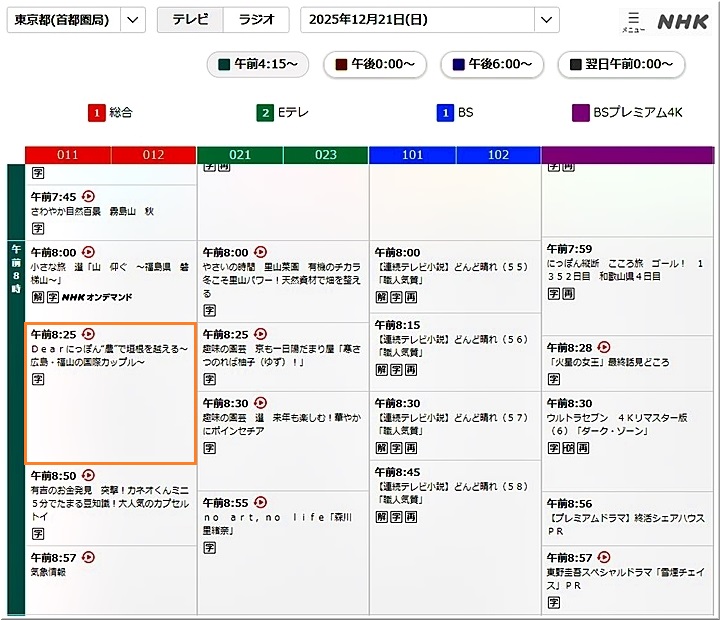Click play icon beside 午前8:28 火星の女王
This screenshot has height=620, width=720.
[x=604, y=347]
